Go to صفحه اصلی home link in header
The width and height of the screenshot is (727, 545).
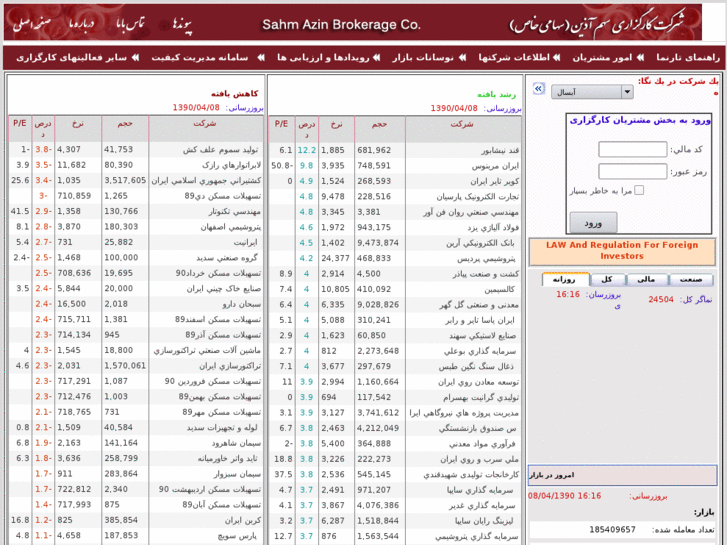32,23
